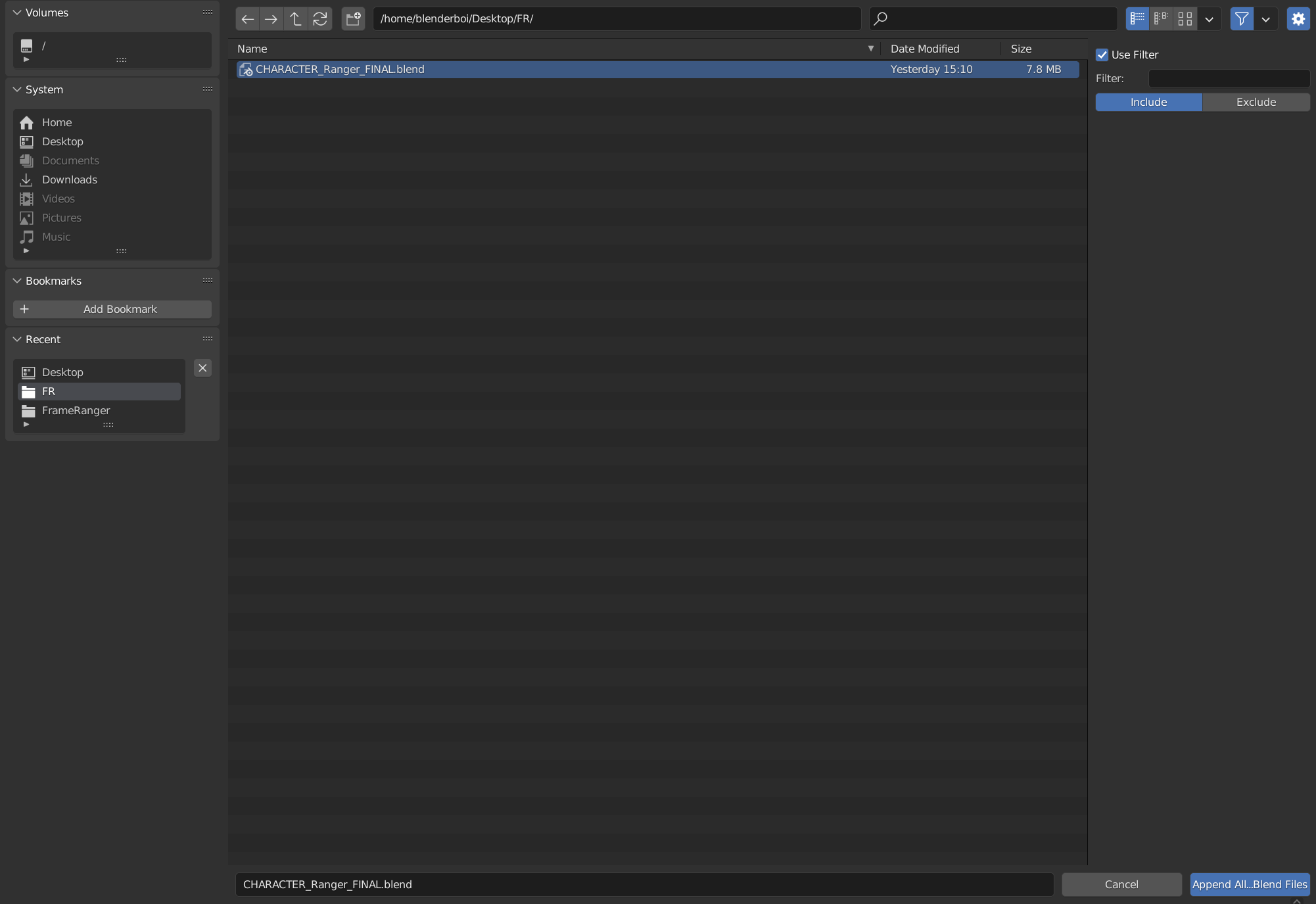Switch to vertical list display mode
The image size is (1316, 904).
pos(1138,19)
